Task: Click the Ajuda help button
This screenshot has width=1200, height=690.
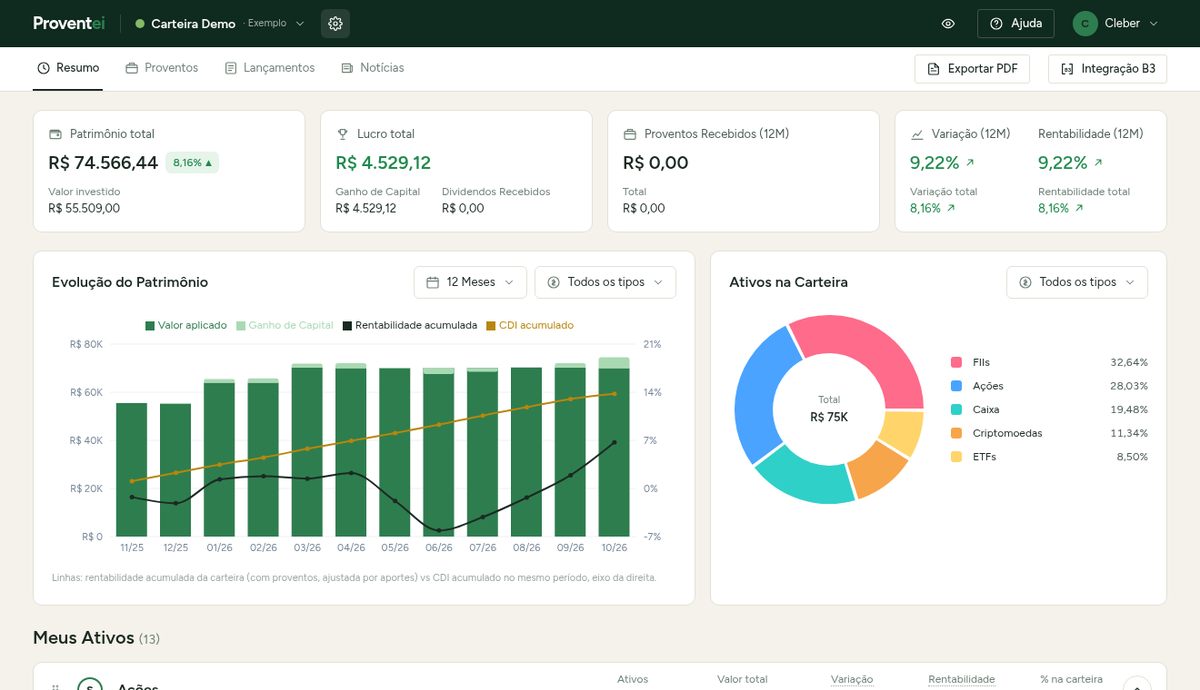Action: click(1015, 24)
